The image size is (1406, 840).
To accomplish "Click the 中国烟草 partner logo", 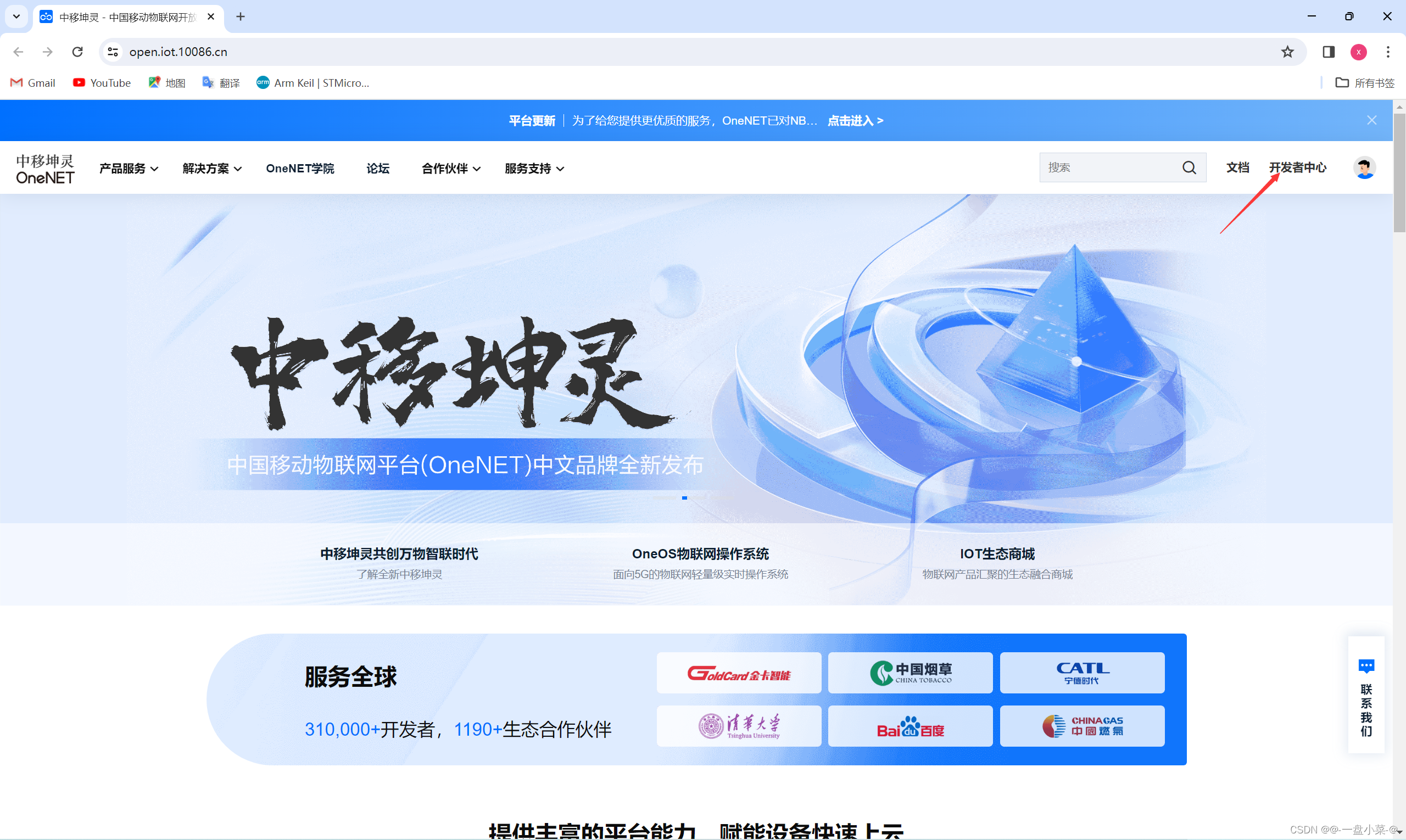I will click(910, 673).
